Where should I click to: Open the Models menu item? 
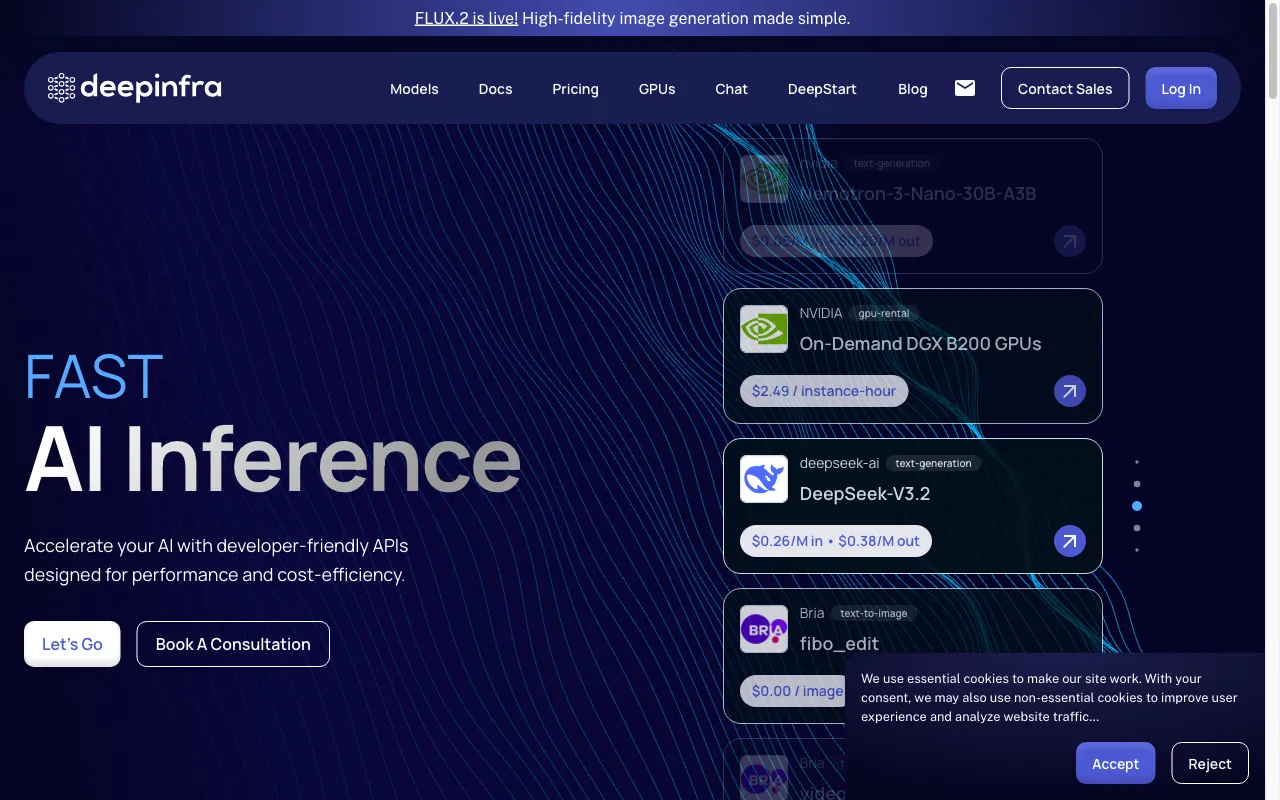click(x=414, y=89)
